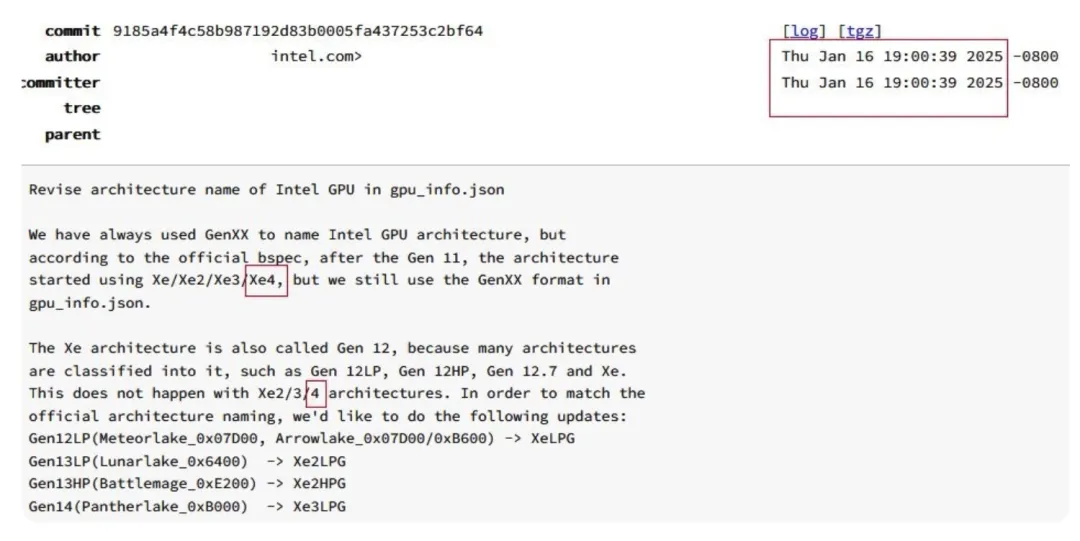Click the Gen12LP(Meteorlake_0x07D00 line
This screenshot has width=1080, height=541.
[x=301, y=438]
